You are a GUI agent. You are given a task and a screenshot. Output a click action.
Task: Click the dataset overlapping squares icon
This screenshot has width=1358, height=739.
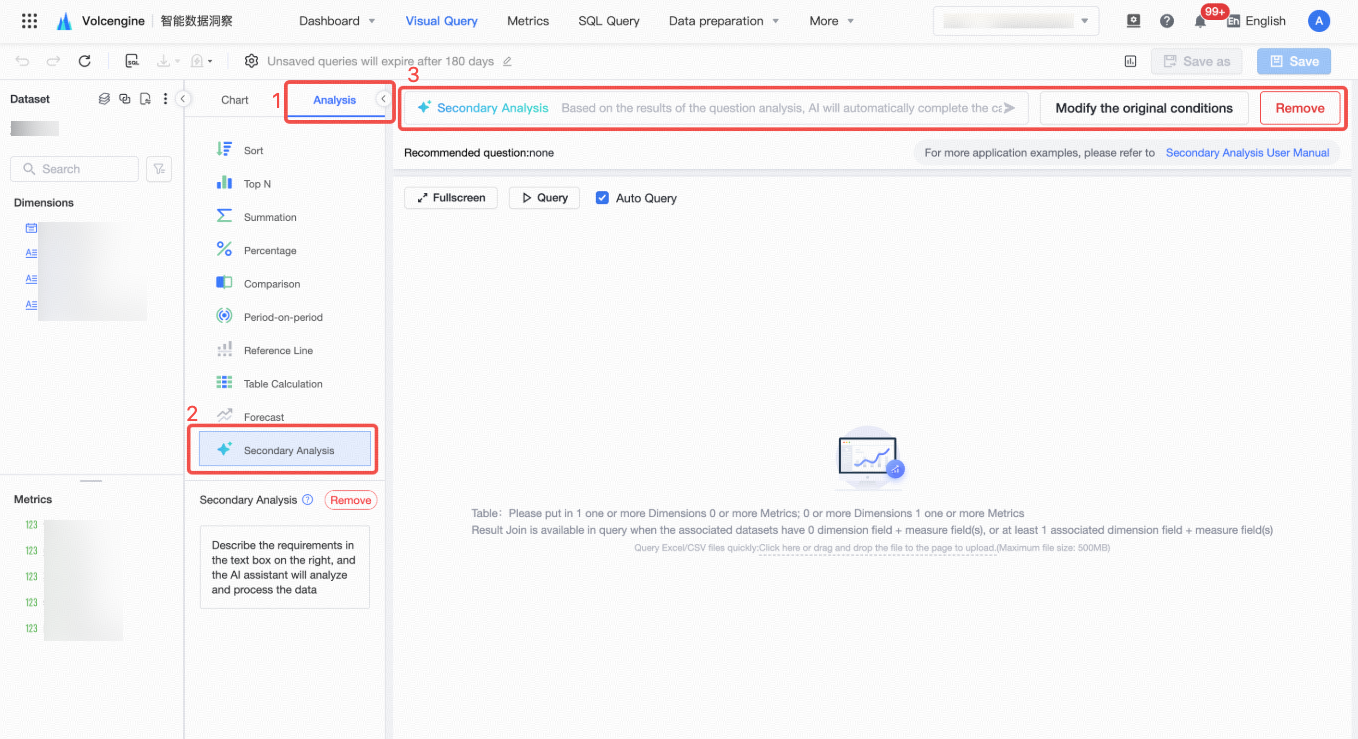click(125, 99)
